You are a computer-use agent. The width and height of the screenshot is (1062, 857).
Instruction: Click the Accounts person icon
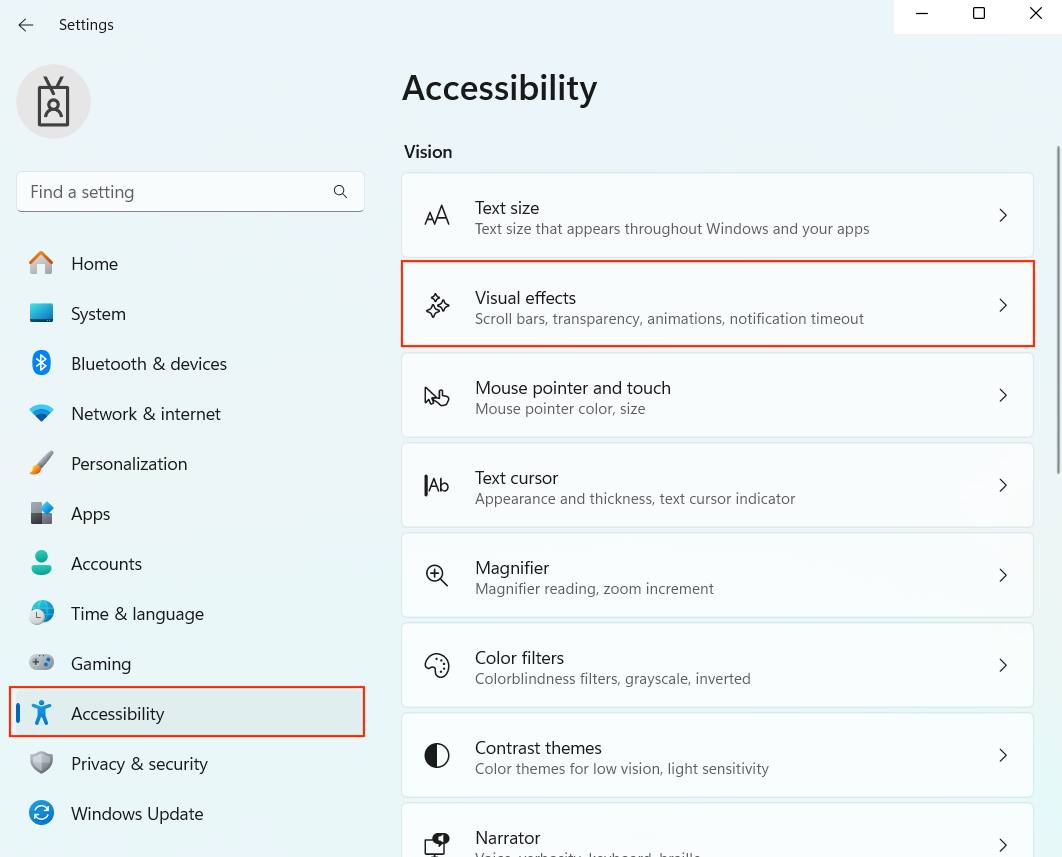41,563
